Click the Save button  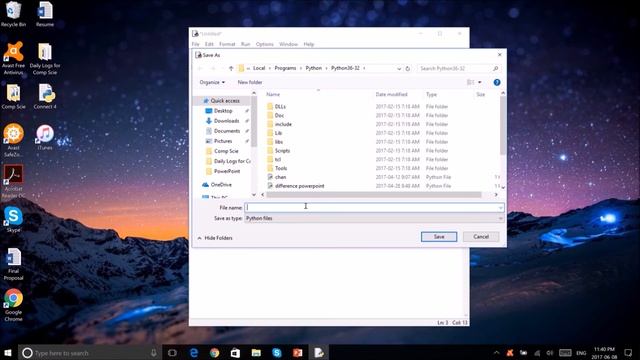pos(439,237)
